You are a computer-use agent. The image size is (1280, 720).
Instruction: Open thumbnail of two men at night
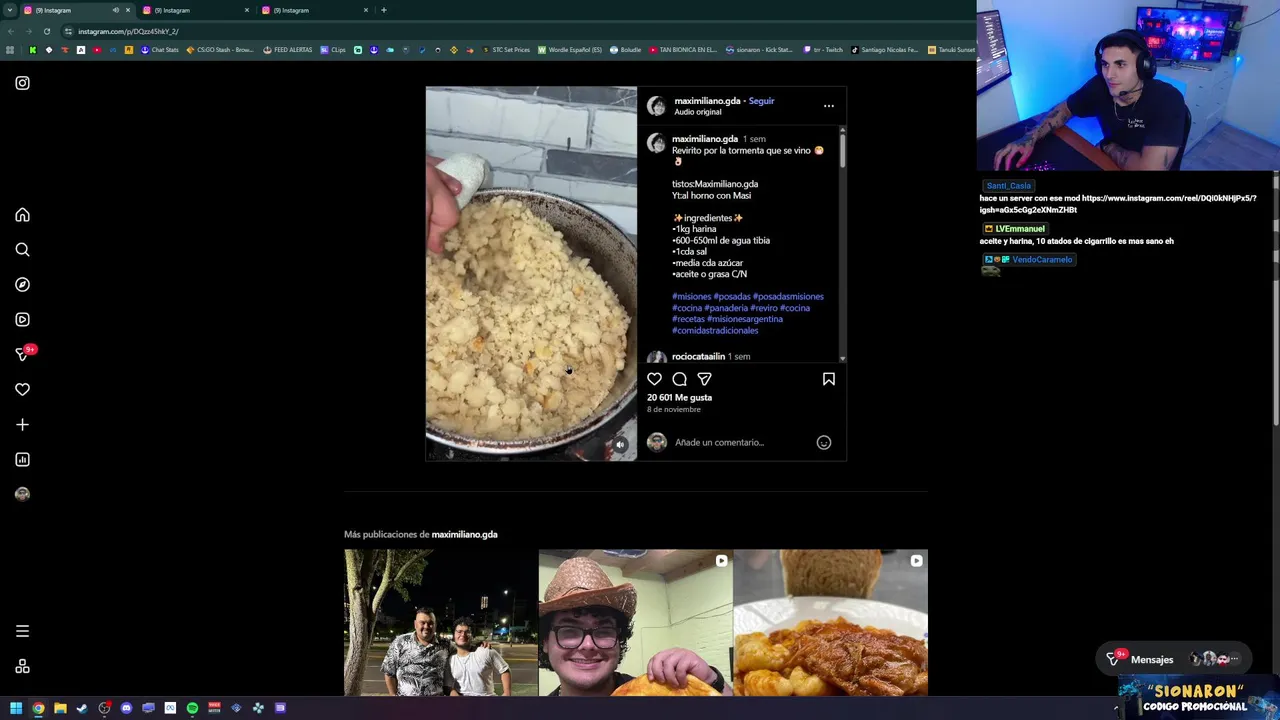441,622
